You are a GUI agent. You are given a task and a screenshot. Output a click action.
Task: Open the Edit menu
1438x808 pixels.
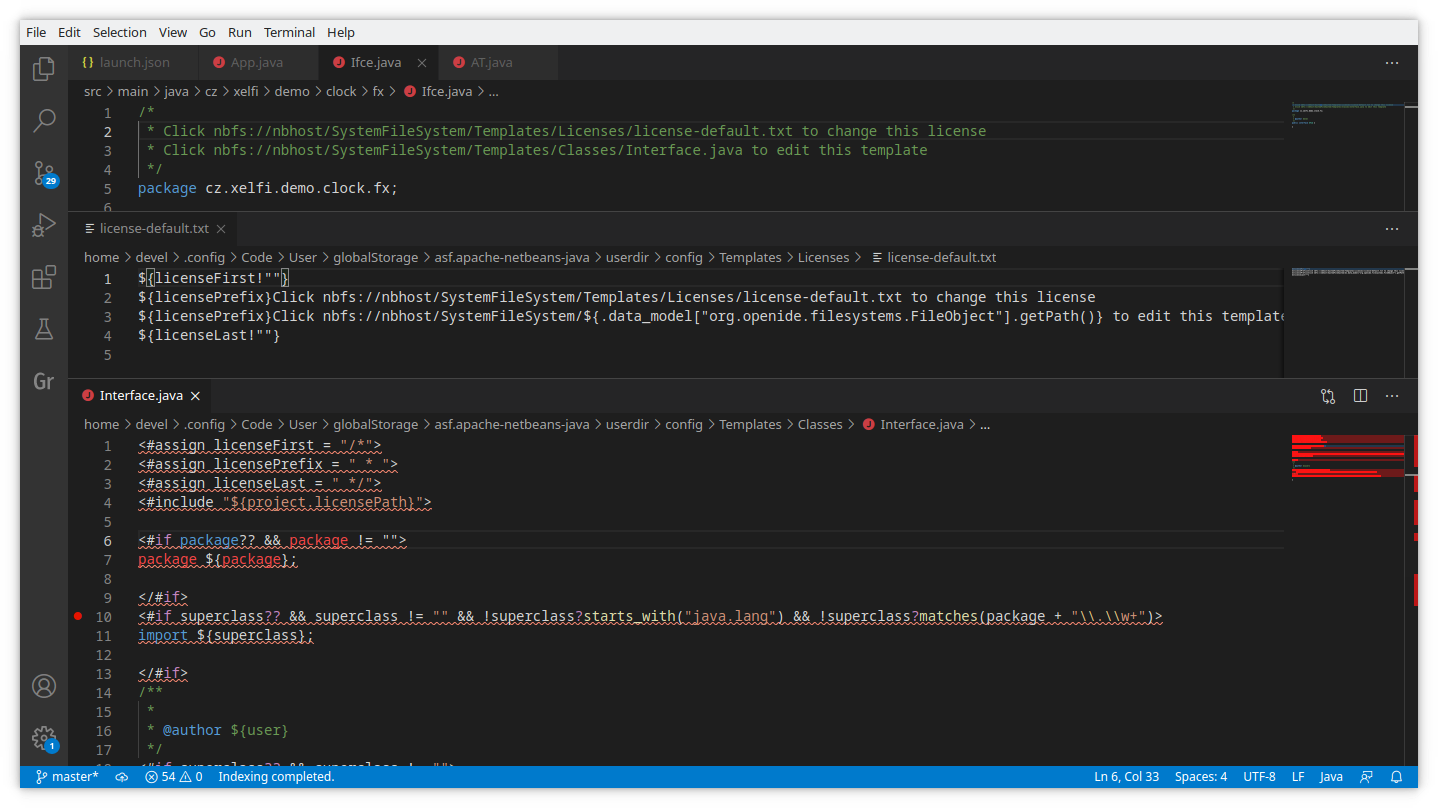coord(69,32)
